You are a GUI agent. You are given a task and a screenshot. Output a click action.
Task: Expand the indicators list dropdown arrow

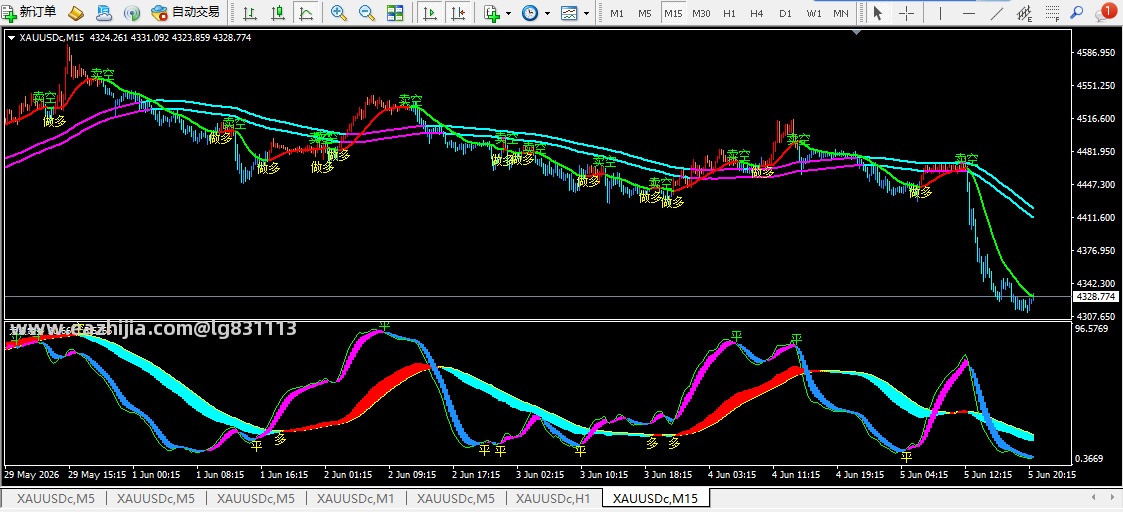coord(508,13)
